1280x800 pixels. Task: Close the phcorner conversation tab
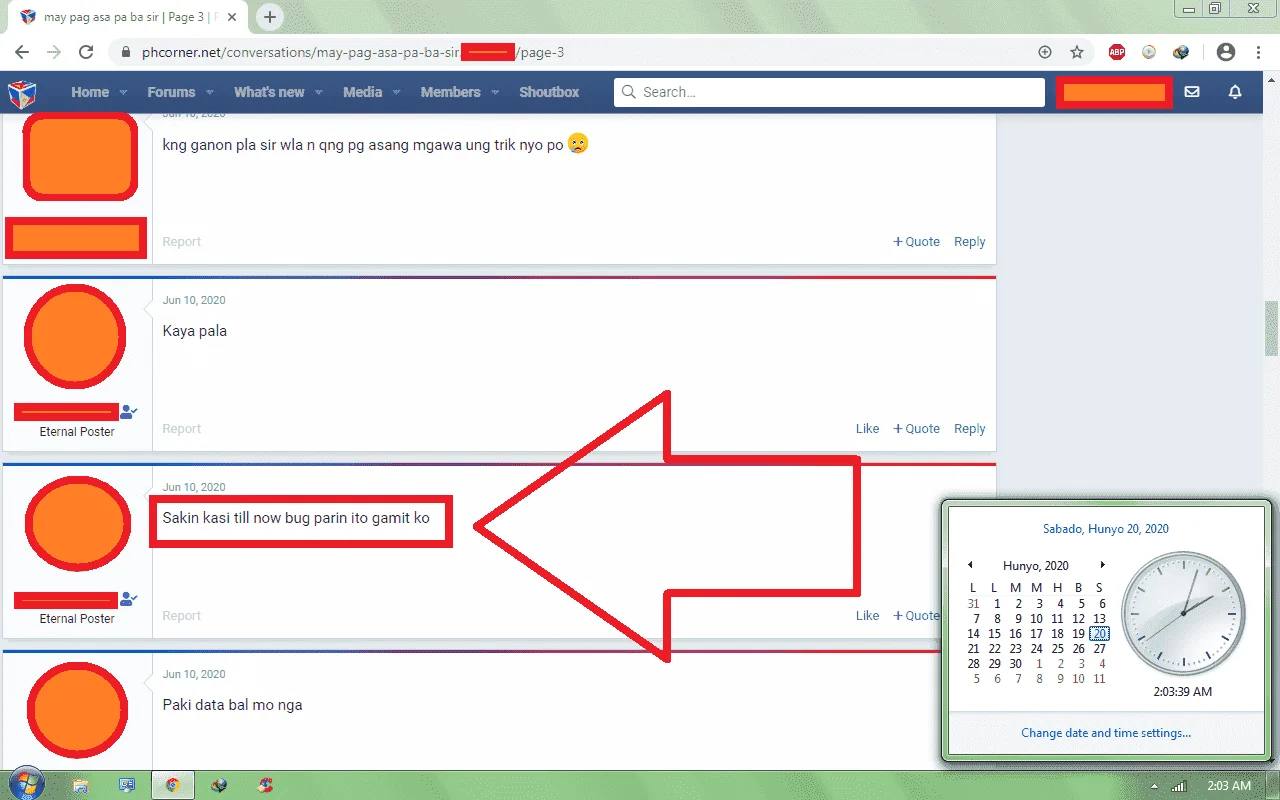(x=232, y=17)
